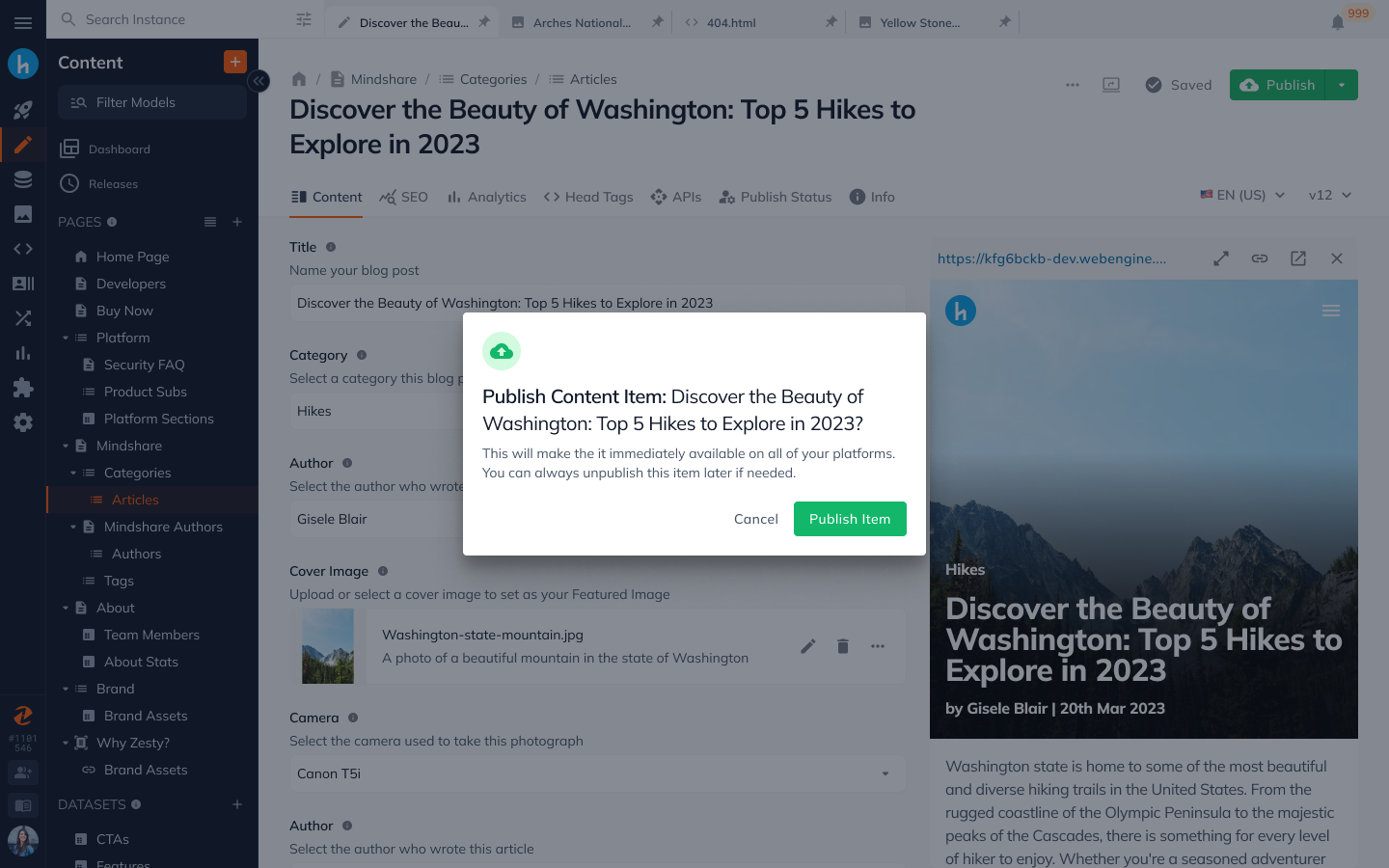This screenshot has width=1389, height=868.
Task: Open the Media image icon in sidebar
Action: pyautogui.click(x=23, y=214)
